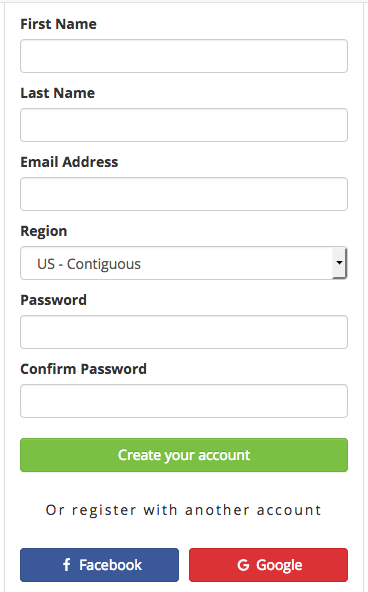Register with the red Google button
The width and height of the screenshot is (368, 592).
click(x=268, y=565)
